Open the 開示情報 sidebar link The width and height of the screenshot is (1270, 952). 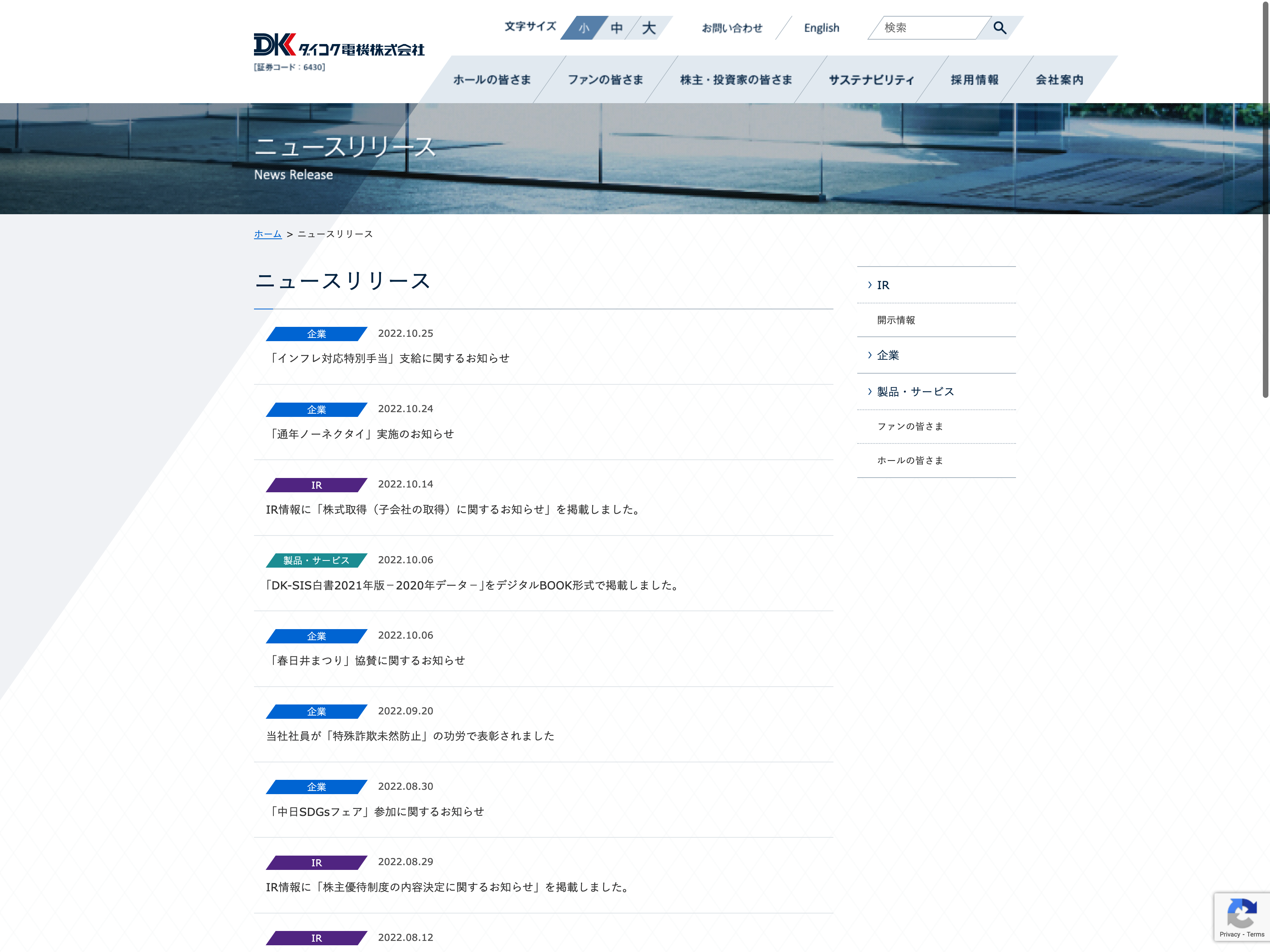(896, 320)
